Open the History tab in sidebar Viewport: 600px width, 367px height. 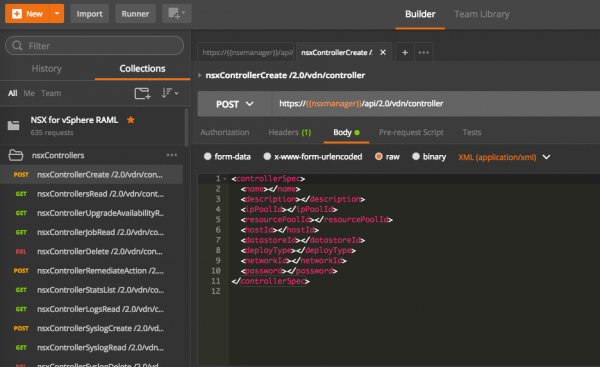coord(46,69)
